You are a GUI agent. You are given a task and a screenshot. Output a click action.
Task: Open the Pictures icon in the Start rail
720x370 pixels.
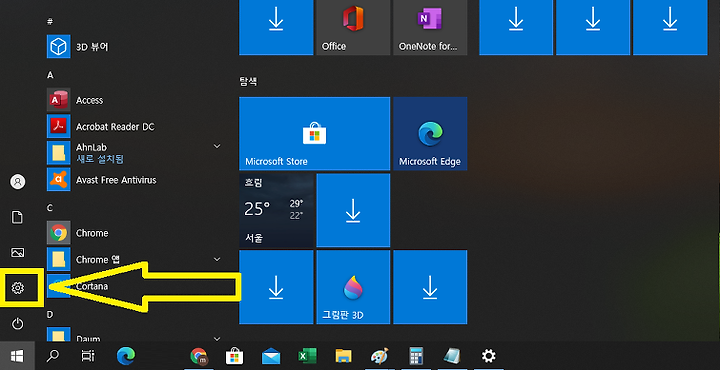pos(17,252)
